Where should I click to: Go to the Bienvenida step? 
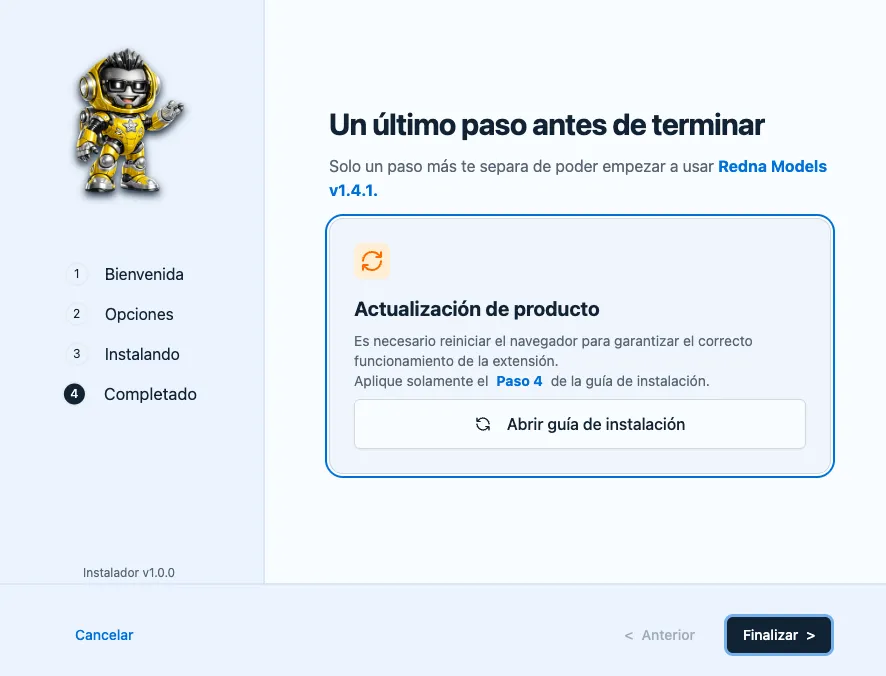[144, 274]
